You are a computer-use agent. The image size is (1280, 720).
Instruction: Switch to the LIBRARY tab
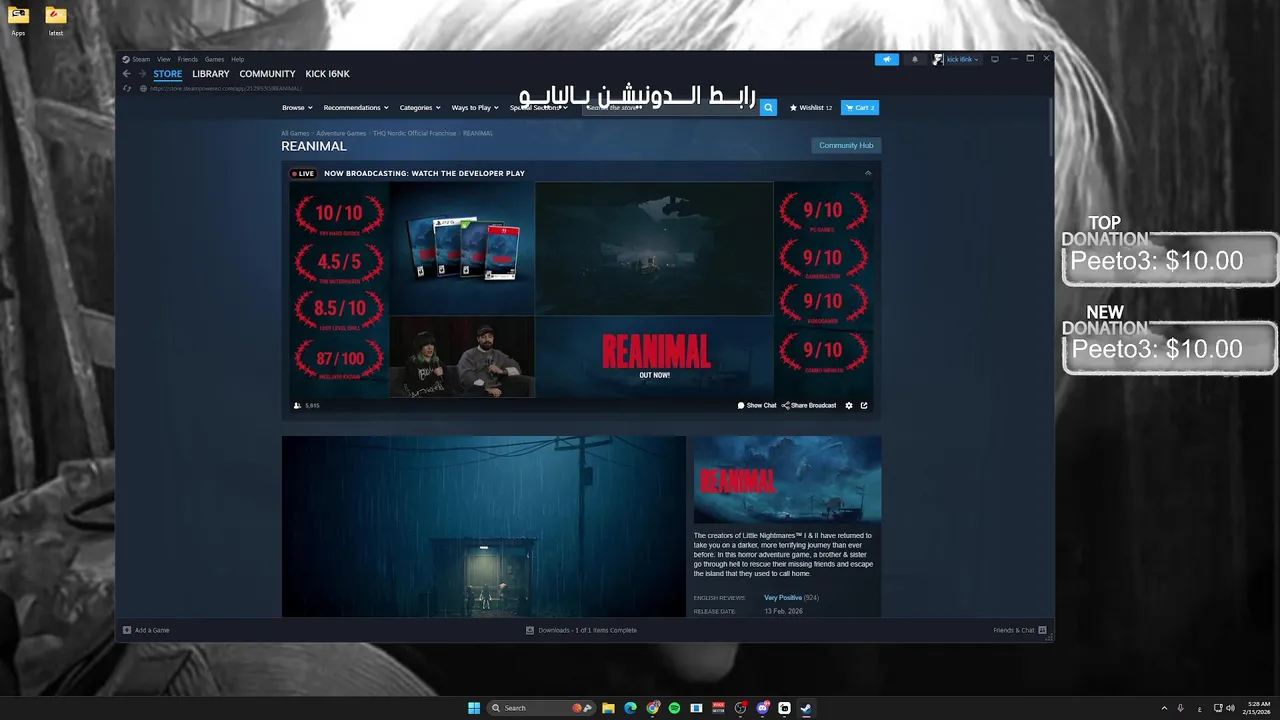coord(211,74)
